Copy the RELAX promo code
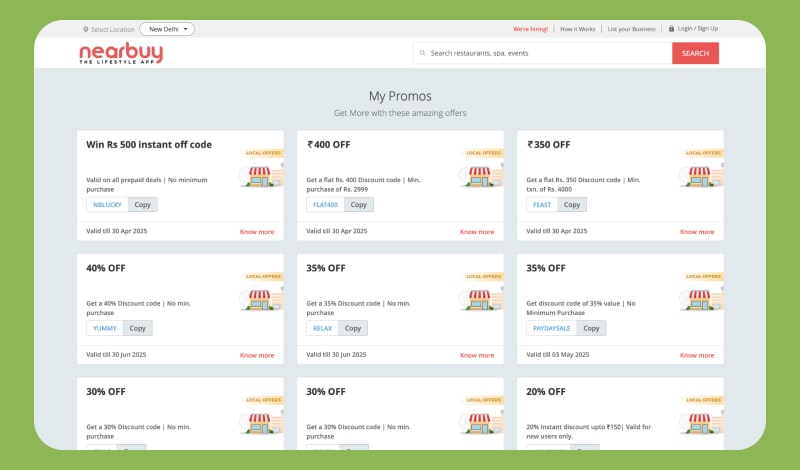The width and height of the screenshot is (800, 470). click(x=353, y=328)
